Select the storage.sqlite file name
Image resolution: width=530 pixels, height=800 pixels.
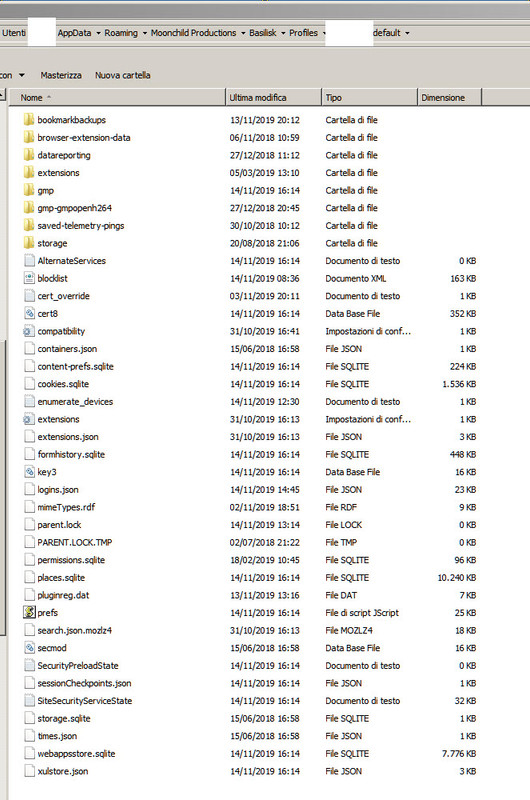[64, 718]
